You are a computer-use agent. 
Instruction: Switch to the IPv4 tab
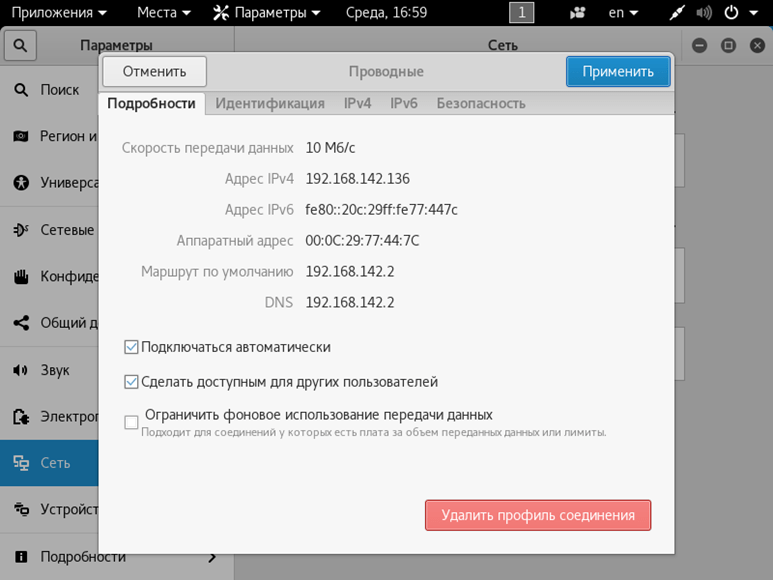click(357, 104)
